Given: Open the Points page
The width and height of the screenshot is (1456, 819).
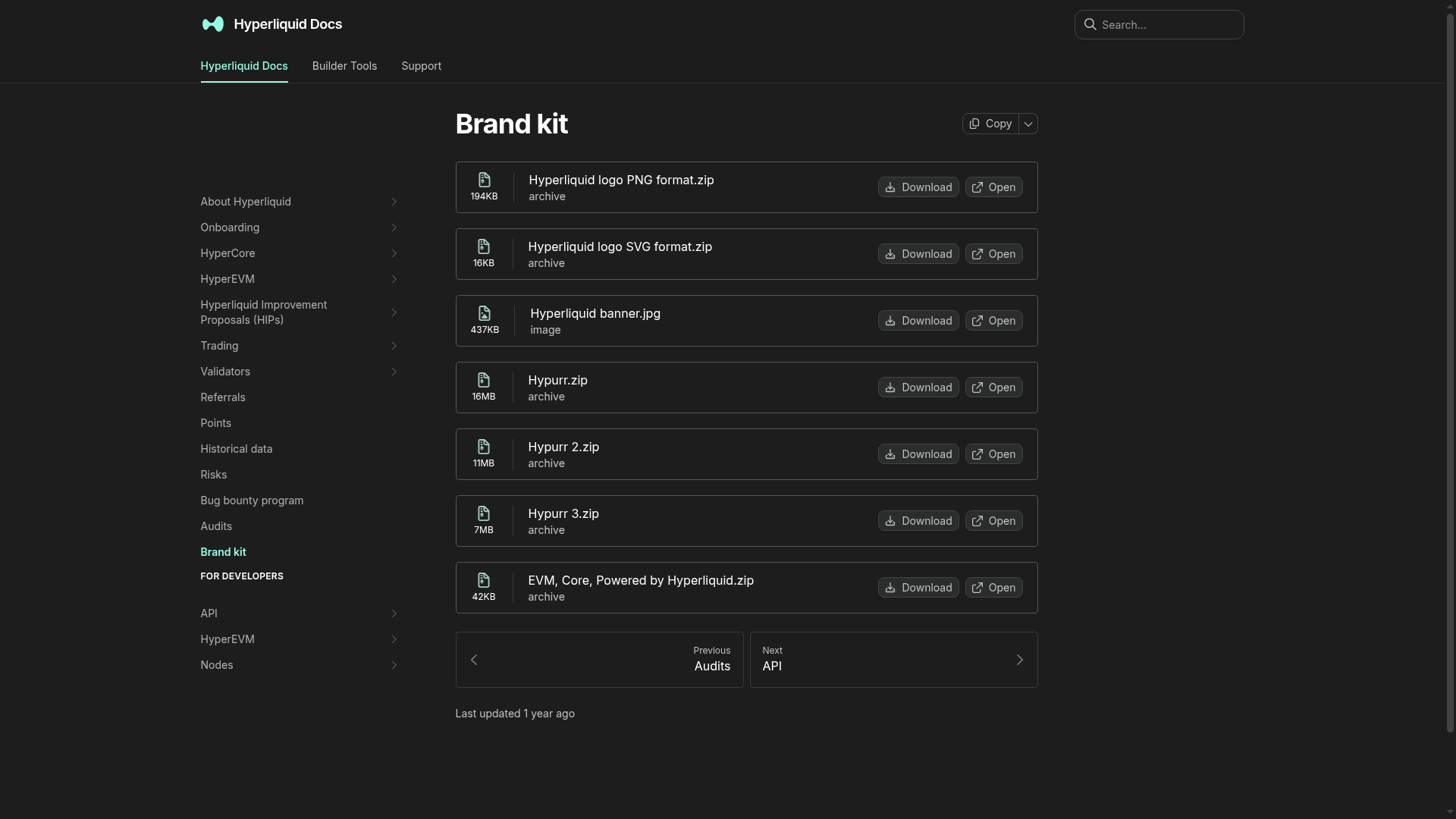Looking at the screenshot, I should (216, 423).
